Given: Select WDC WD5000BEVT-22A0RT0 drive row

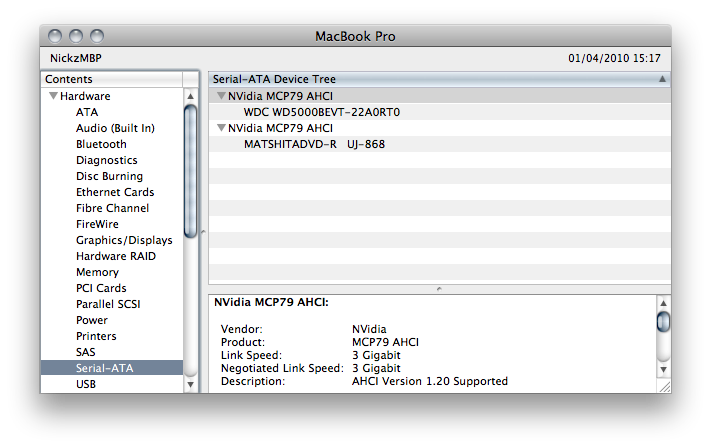Looking at the screenshot, I should (x=439, y=112).
